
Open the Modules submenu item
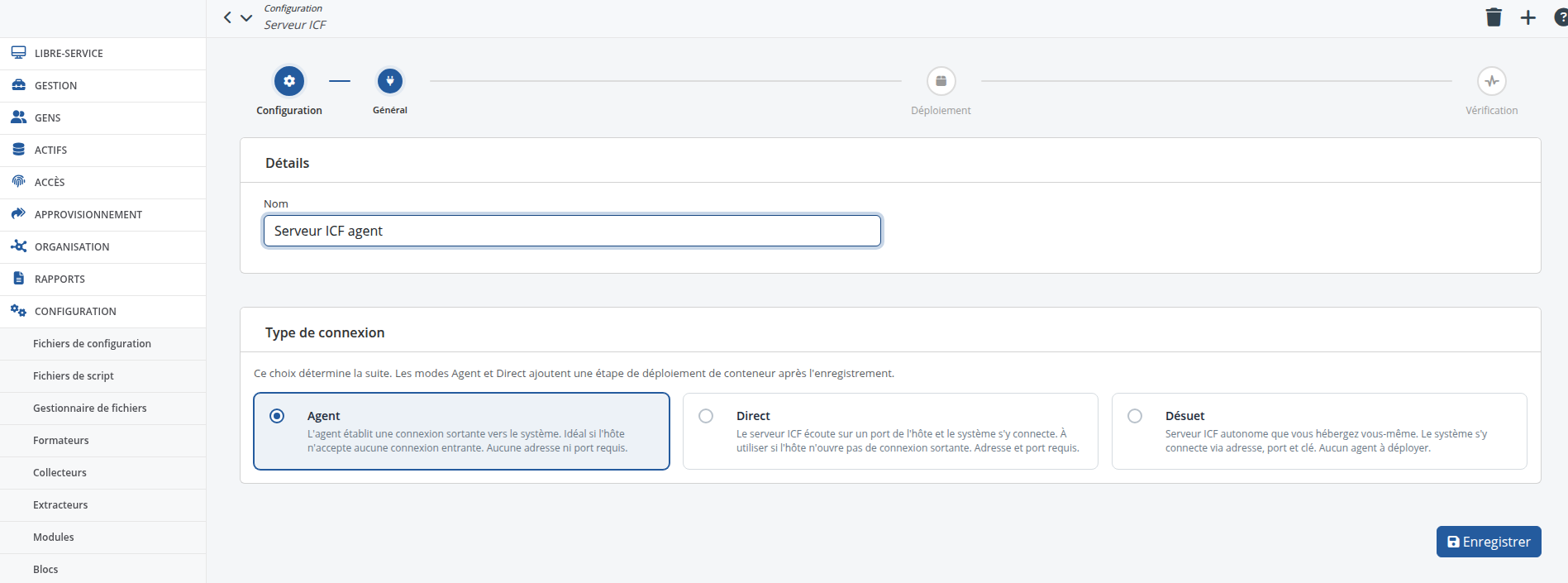click(103, 537)
